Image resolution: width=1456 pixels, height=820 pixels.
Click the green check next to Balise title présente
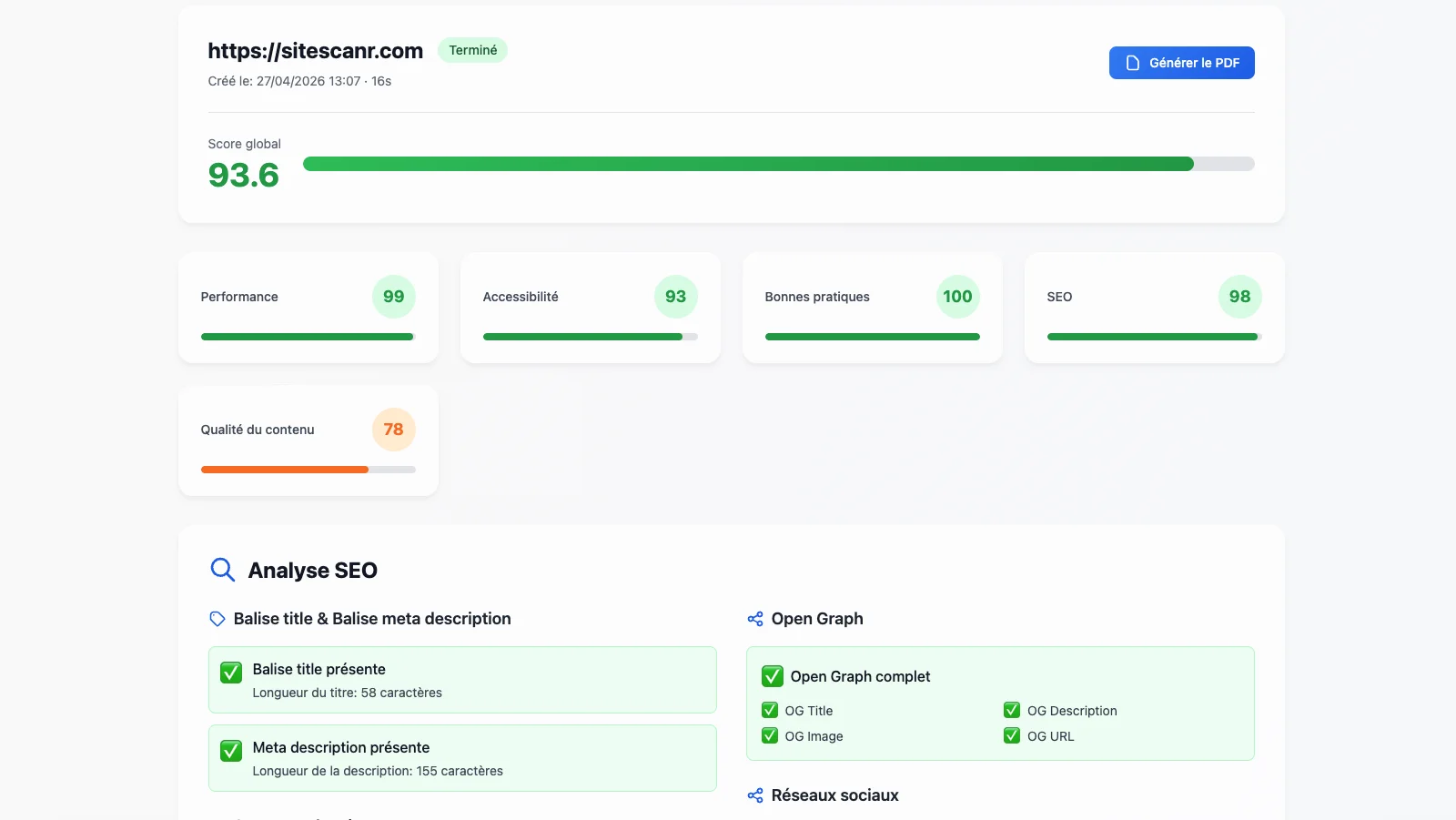pyautogui.click(x=231, y=673)
